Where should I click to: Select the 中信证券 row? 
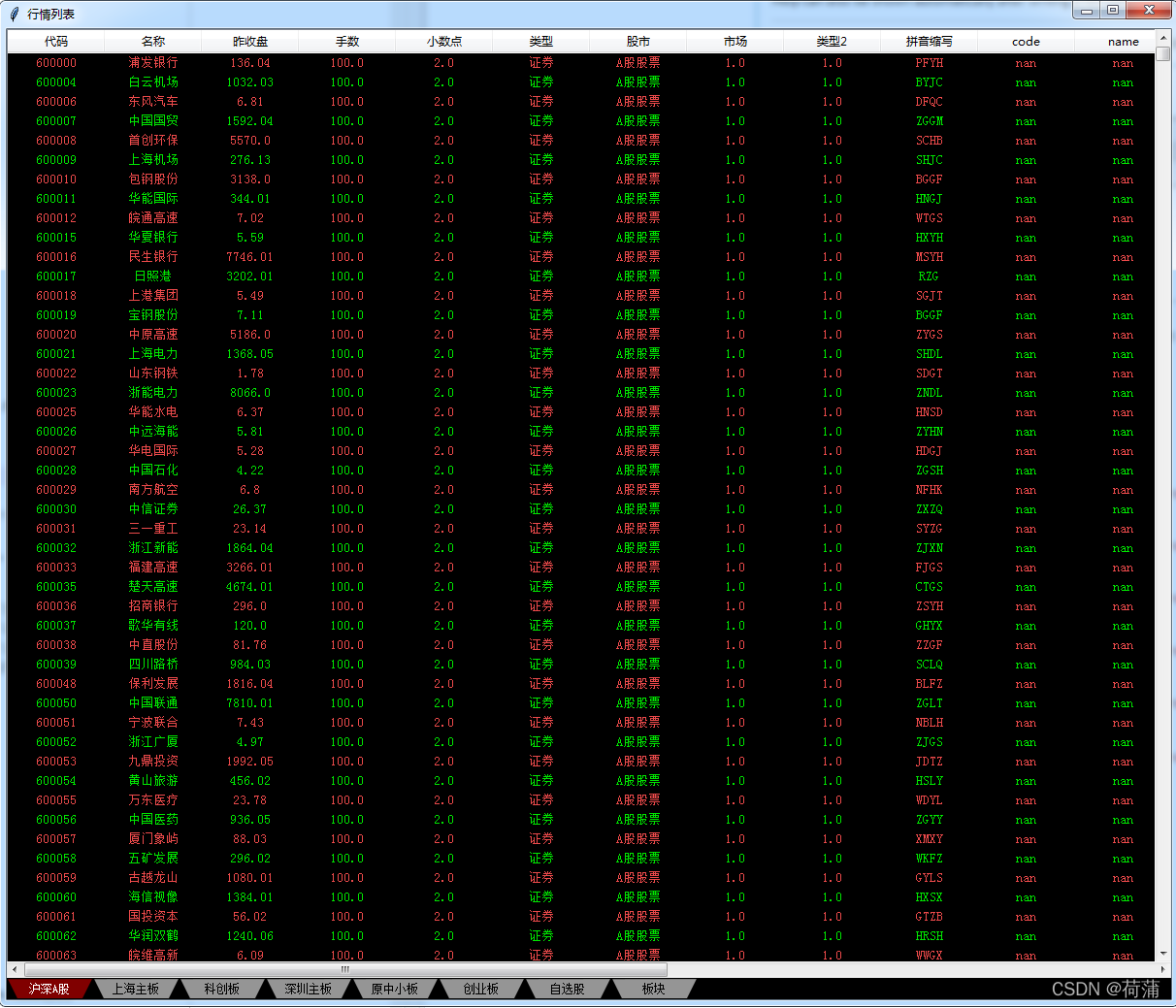581,509
